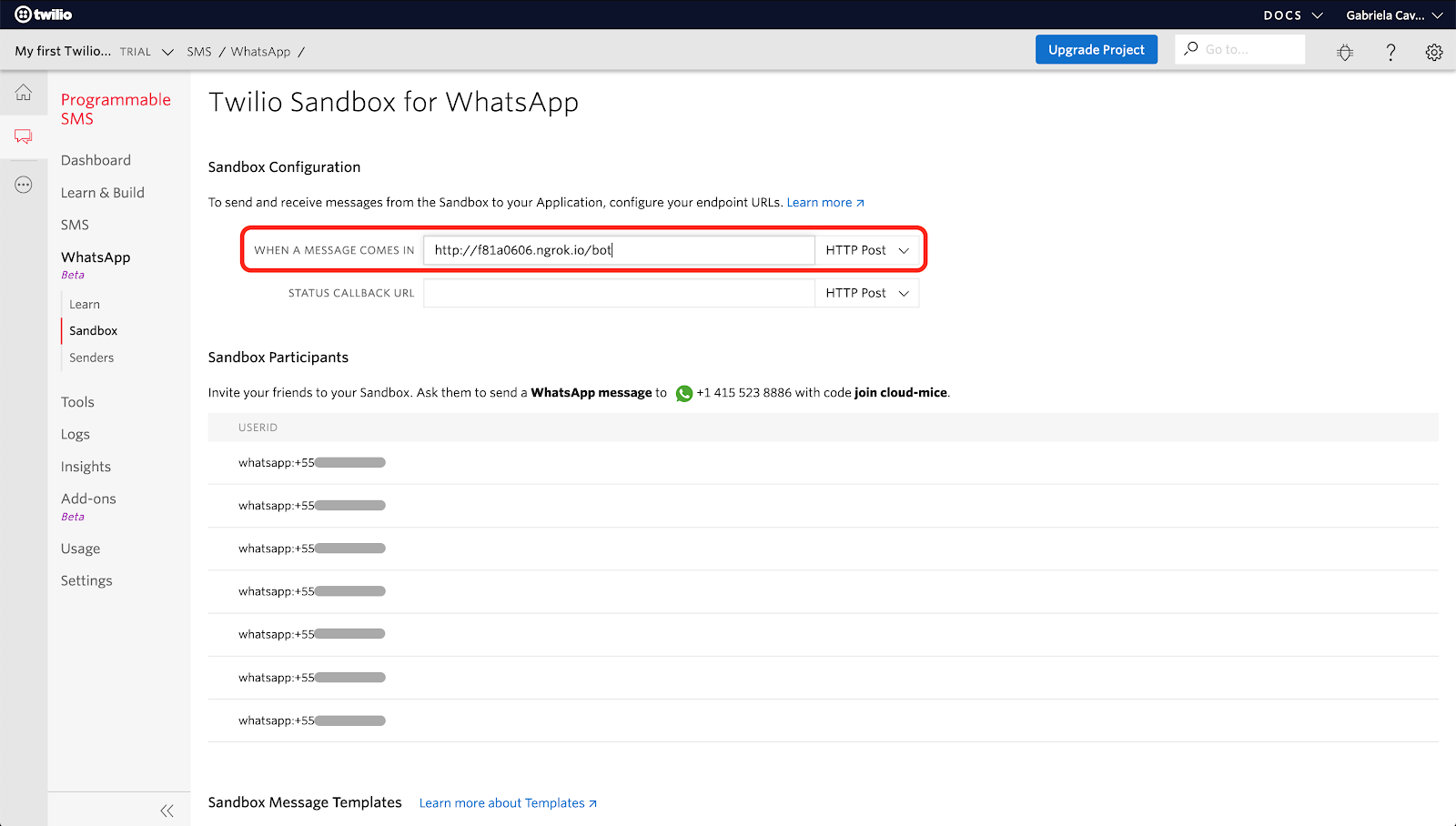Viewport: 1456px width, 826px height.
Task: Open the home icon in sidebar
Action: coord(24,93)
